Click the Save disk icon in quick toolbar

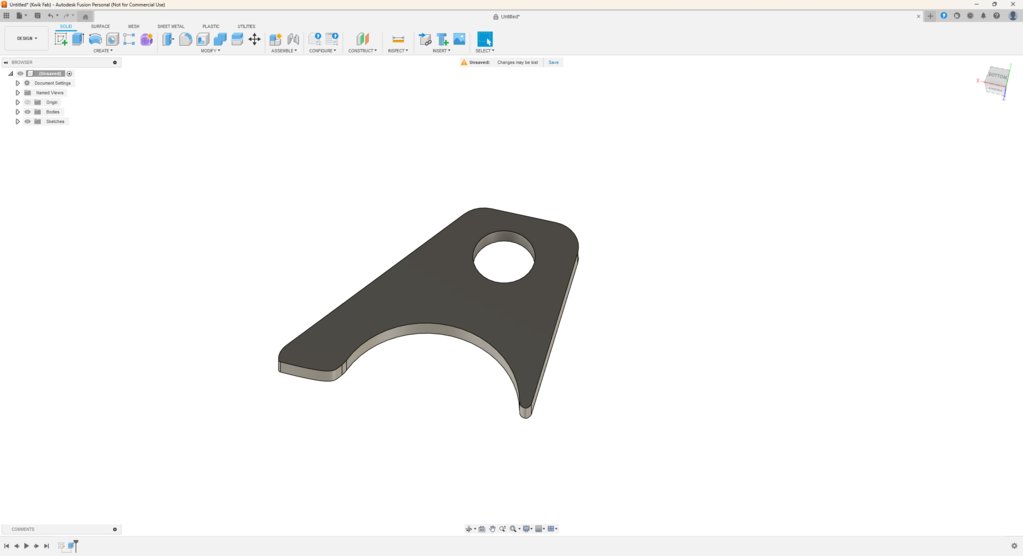pyautogui.click(x=37, y=16)
